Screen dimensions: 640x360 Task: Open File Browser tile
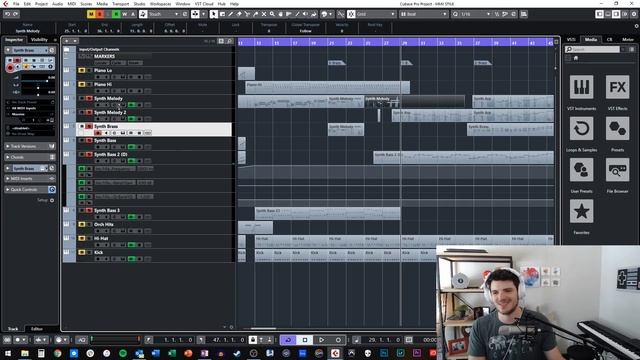point(617,170)
